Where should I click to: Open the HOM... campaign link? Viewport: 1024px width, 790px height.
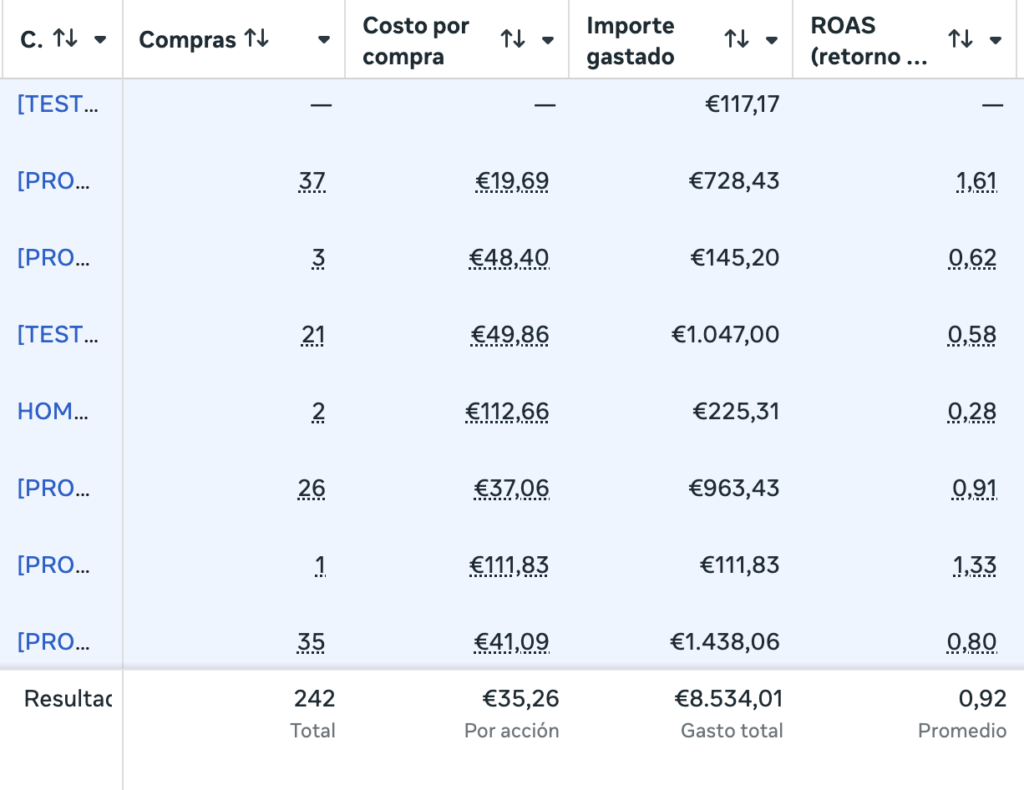pos(53,411)
